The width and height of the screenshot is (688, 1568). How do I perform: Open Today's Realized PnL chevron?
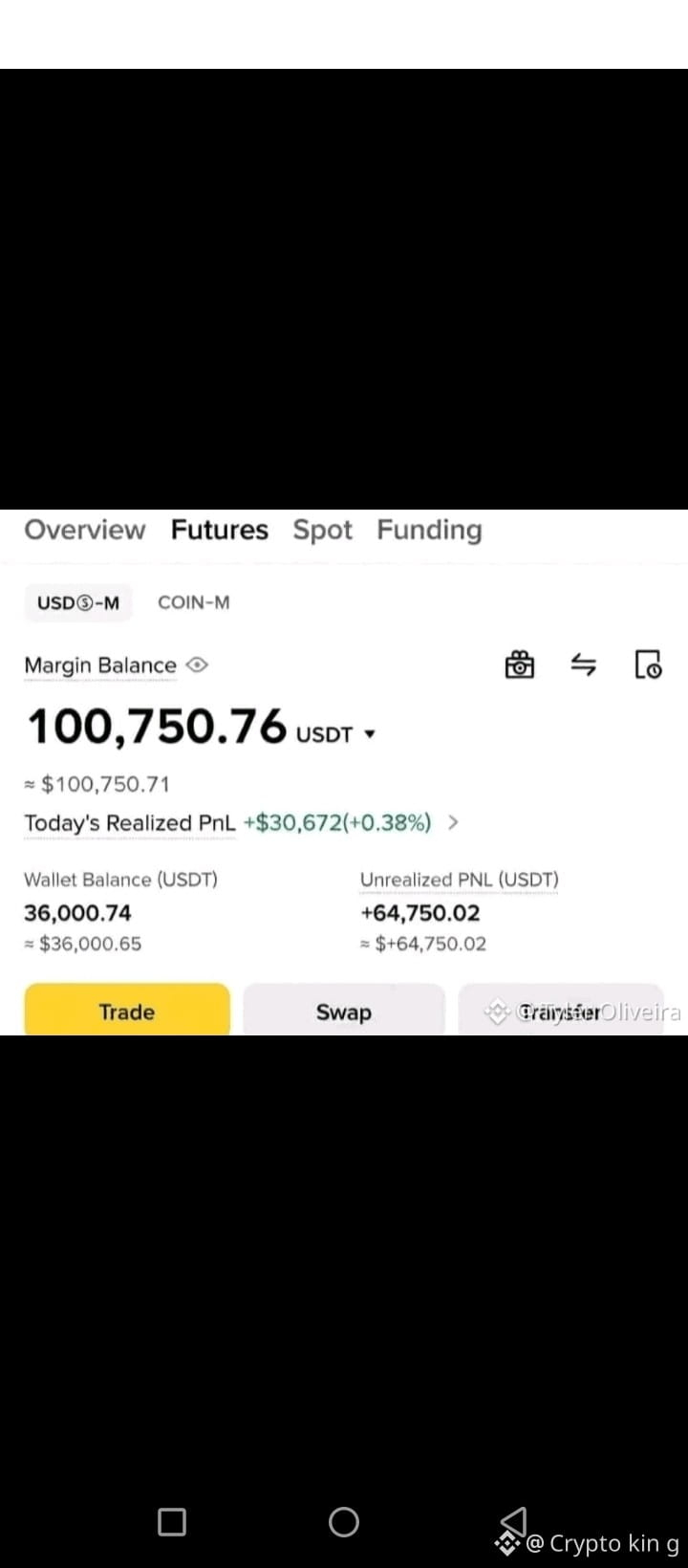[453, 822]
